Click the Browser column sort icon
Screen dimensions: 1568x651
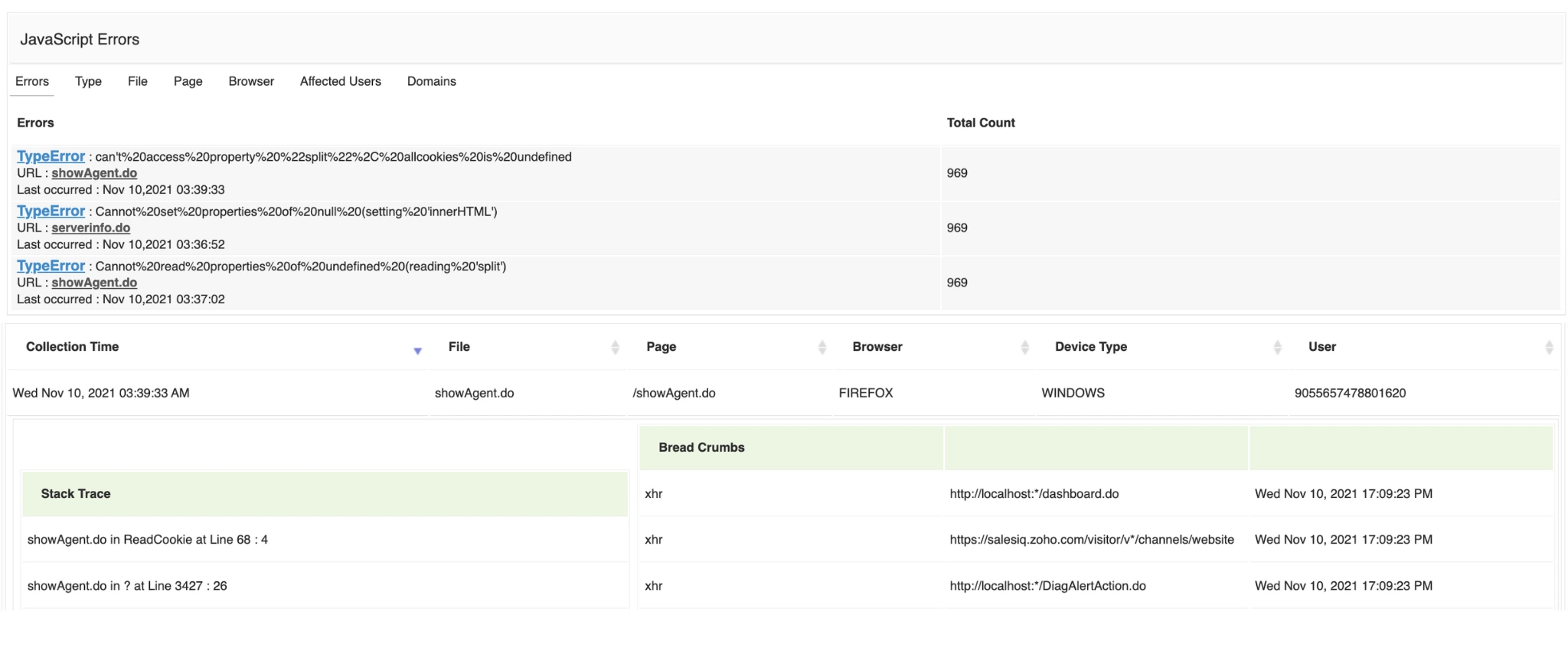point(1024,348)
